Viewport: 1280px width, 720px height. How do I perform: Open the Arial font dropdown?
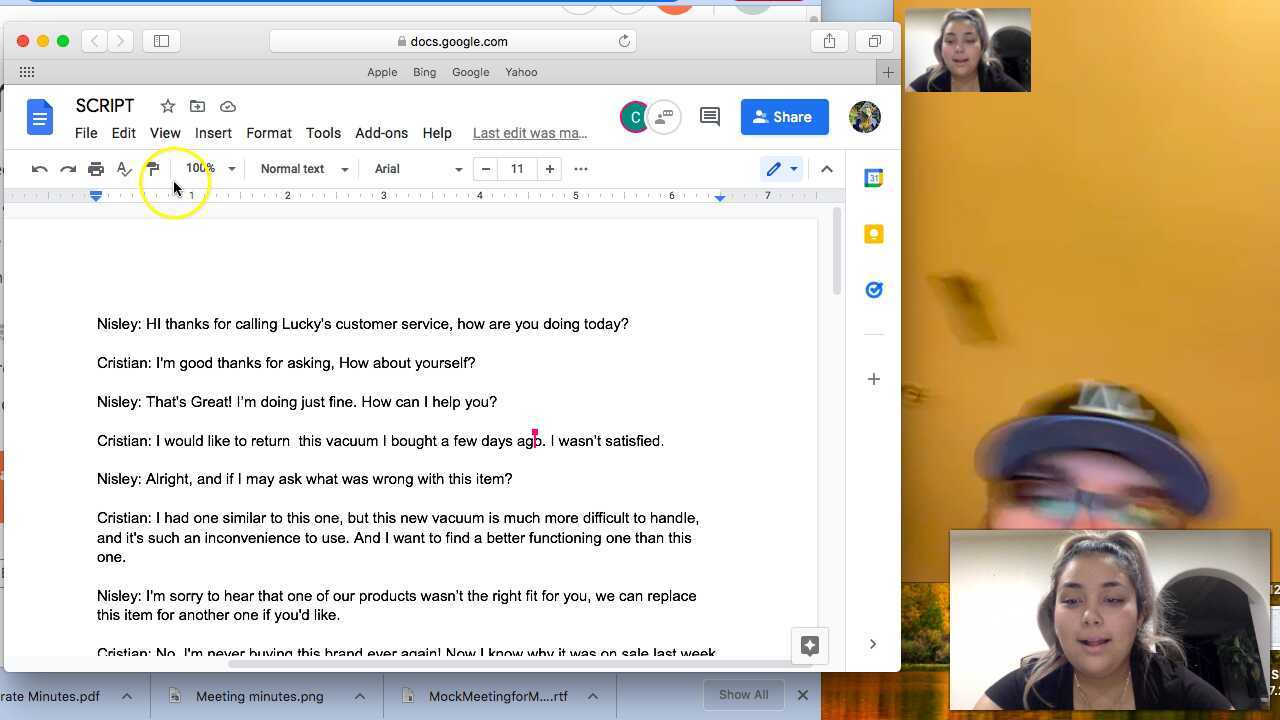(418, 169)
